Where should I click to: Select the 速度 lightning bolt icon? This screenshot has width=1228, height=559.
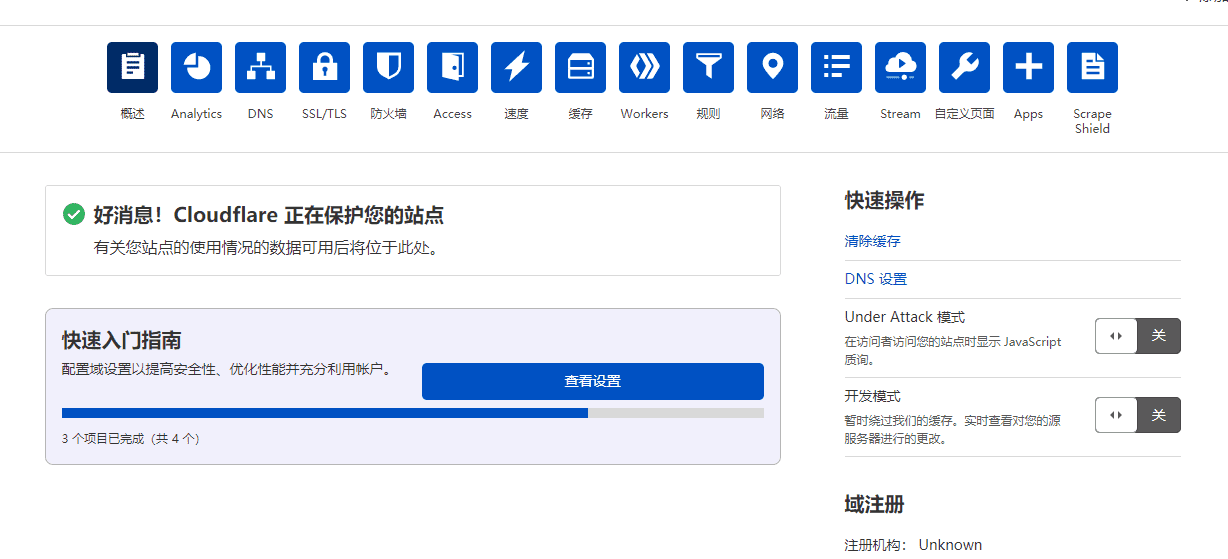pos(516,67)
